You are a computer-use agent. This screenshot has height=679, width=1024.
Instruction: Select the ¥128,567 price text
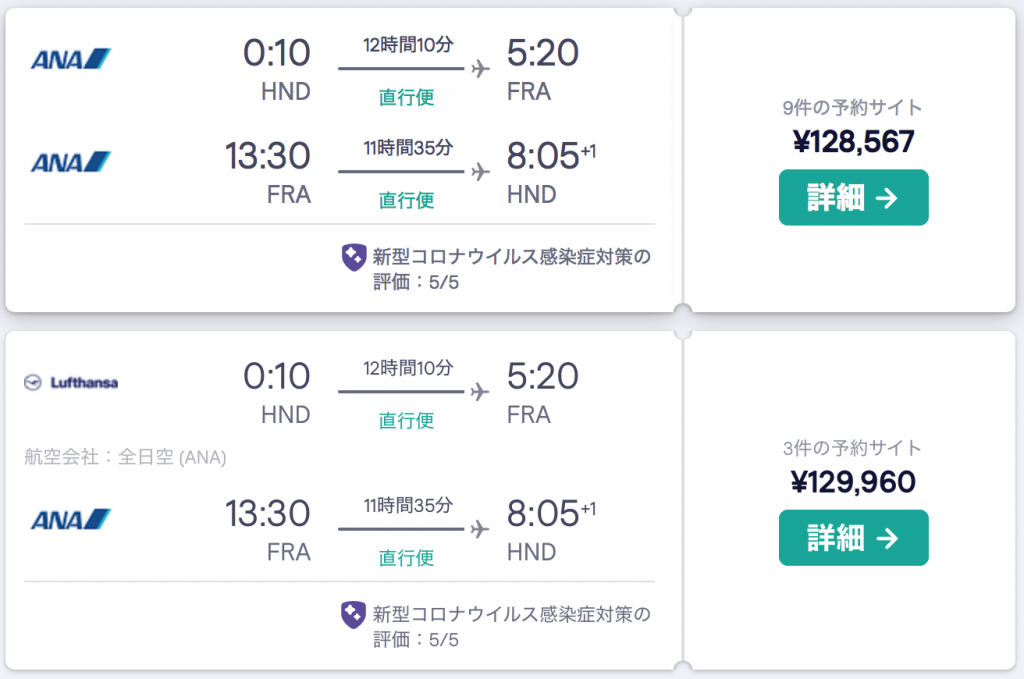tap(853, 142)
